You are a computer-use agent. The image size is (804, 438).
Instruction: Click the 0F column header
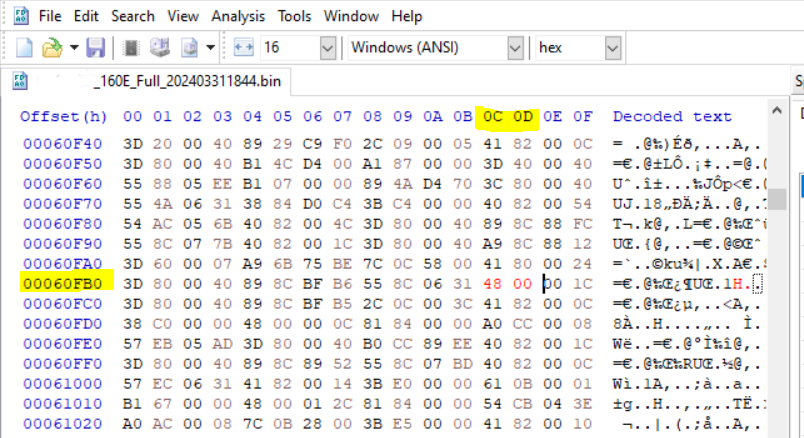582,116
